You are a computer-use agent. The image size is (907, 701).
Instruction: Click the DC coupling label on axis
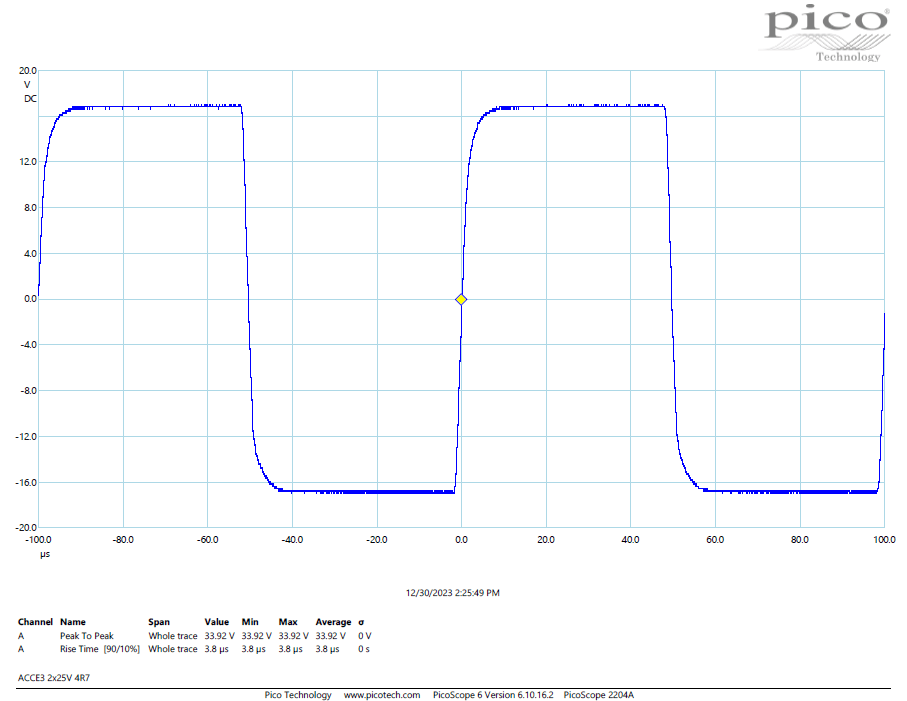tap(30, 99)
